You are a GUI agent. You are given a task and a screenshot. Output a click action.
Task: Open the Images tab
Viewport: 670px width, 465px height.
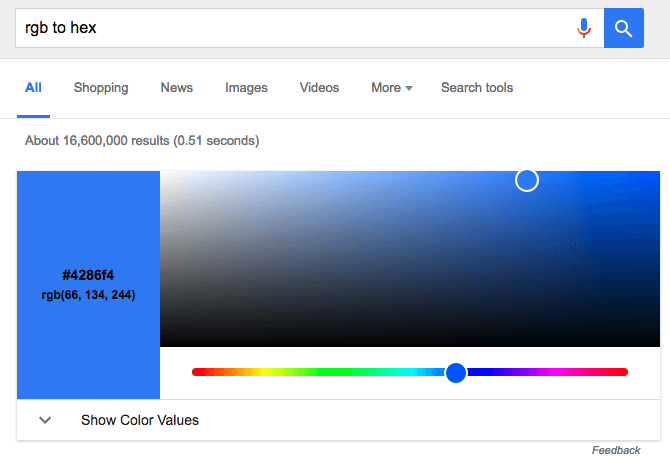(246, 88)
